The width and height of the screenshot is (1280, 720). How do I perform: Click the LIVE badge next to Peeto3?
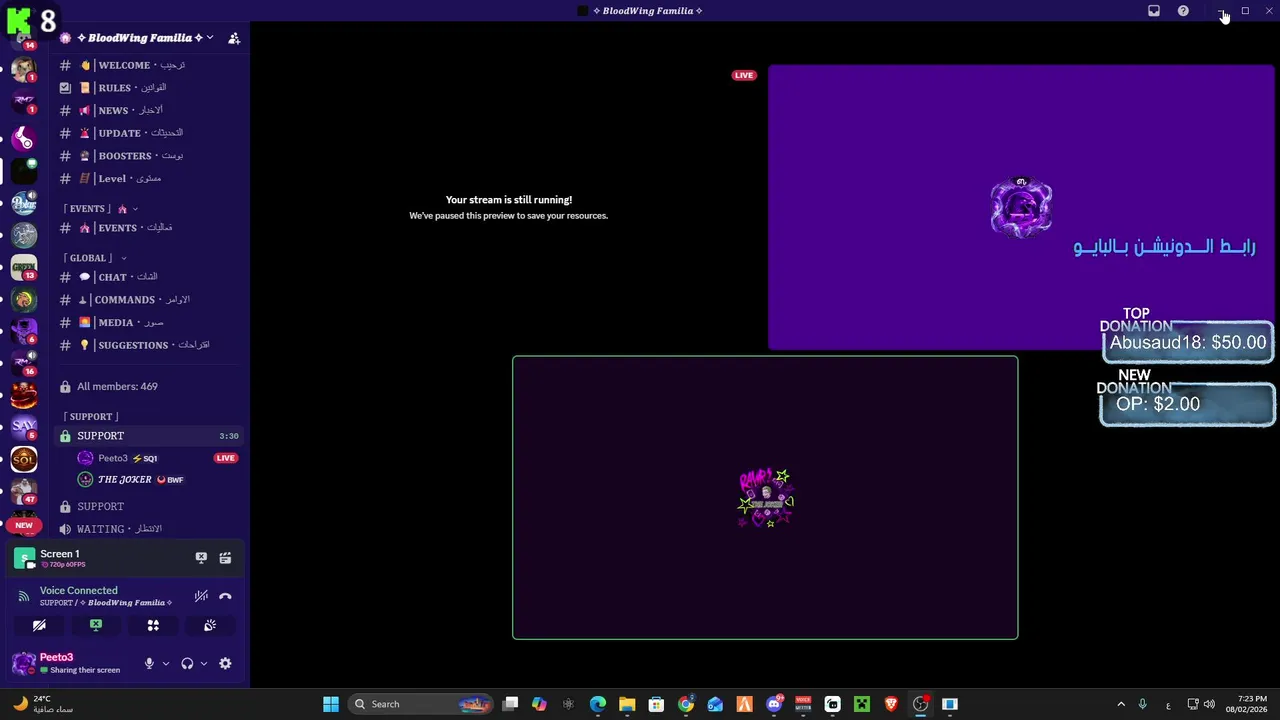225,458
